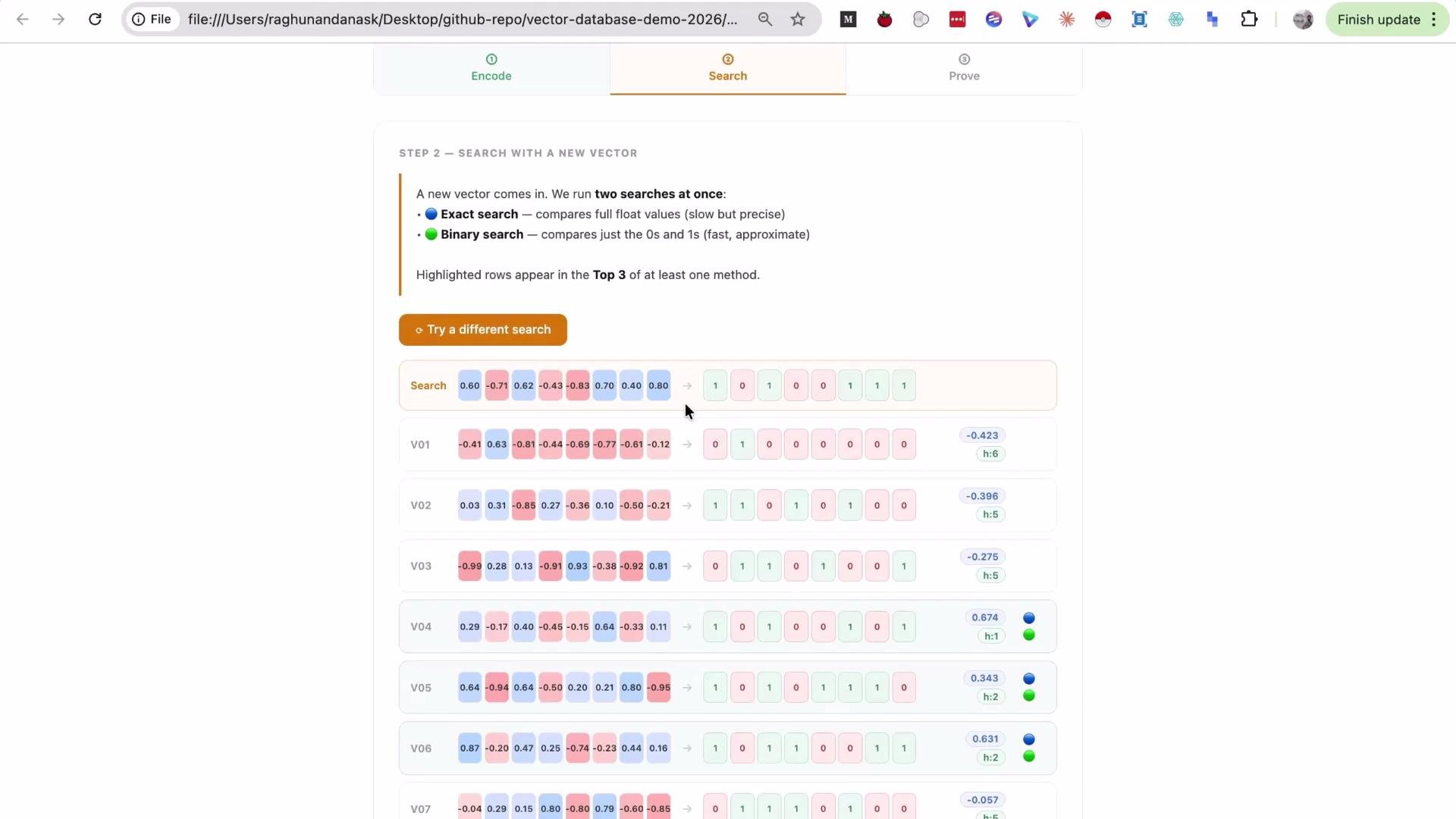Open the Extensions puzzle-piece menu
This screenshot has height=819, width=1456.
click(x=1249, y=20)
